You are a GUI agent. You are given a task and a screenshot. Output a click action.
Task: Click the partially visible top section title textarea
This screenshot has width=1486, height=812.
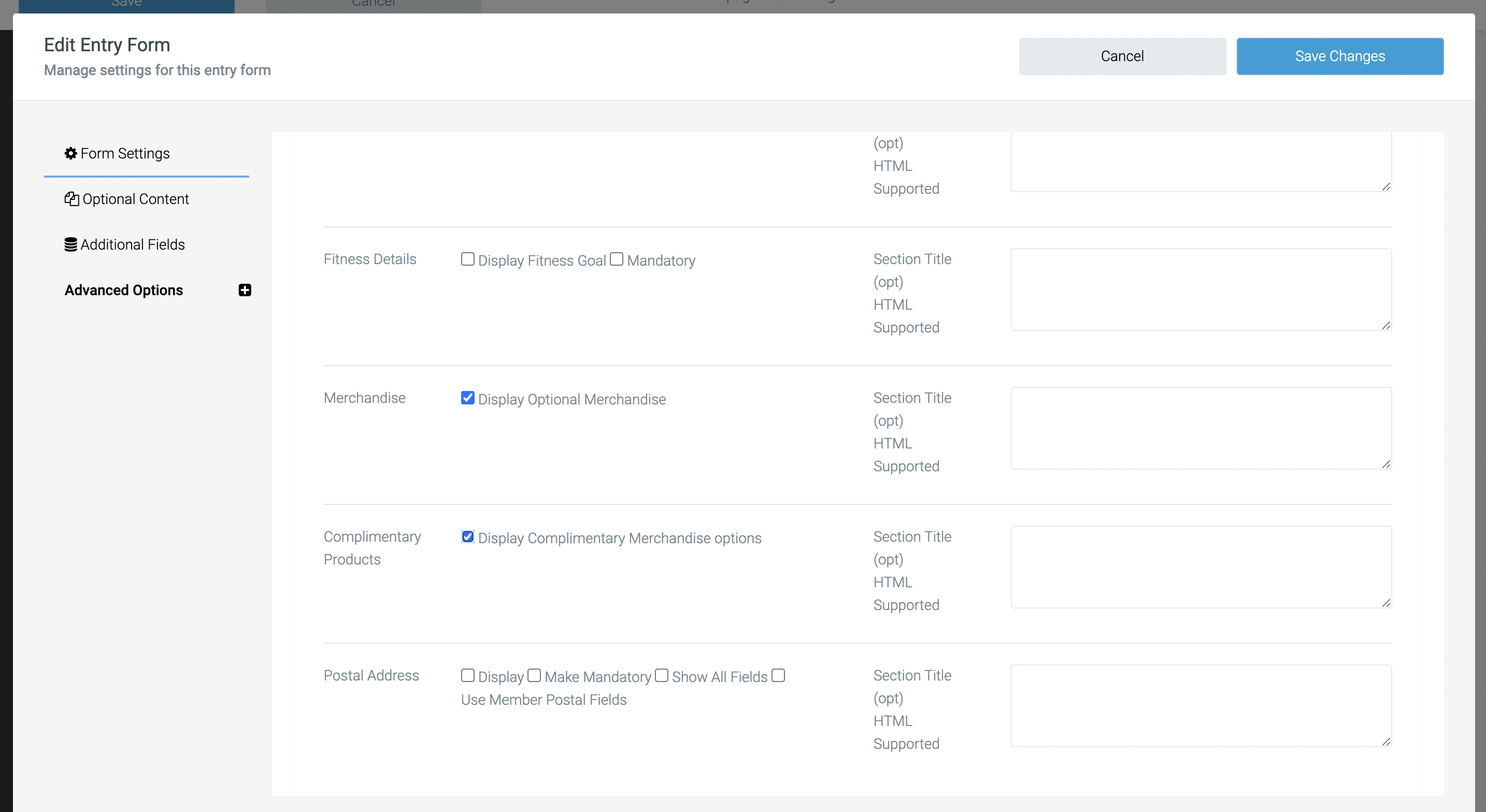pyautogui.click(x=1201, y=162)
